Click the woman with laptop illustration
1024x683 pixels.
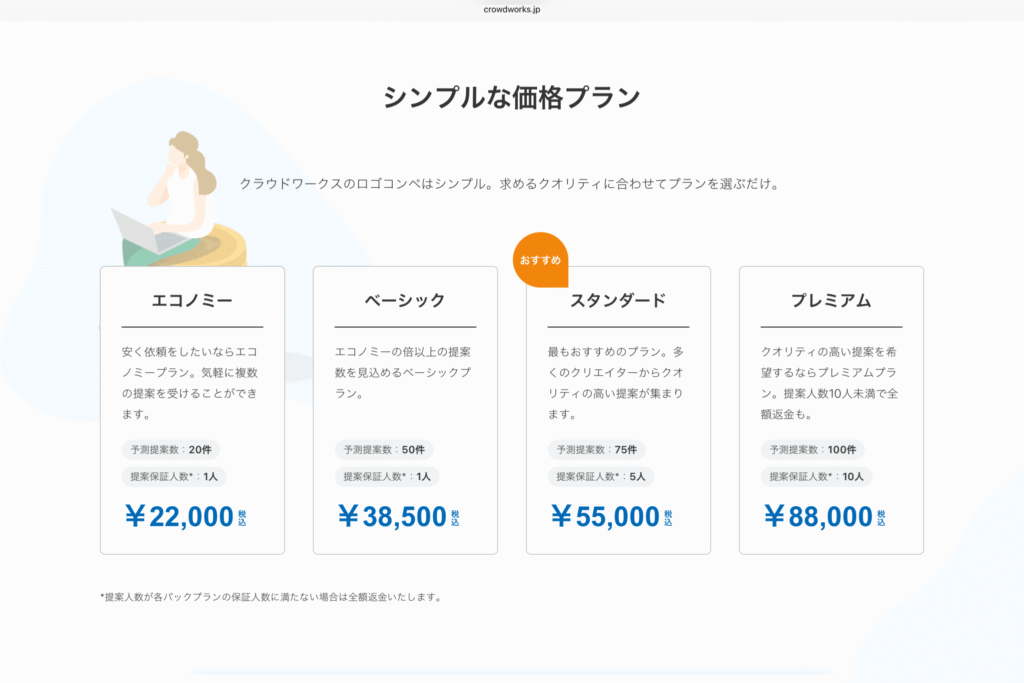[180, 203]
